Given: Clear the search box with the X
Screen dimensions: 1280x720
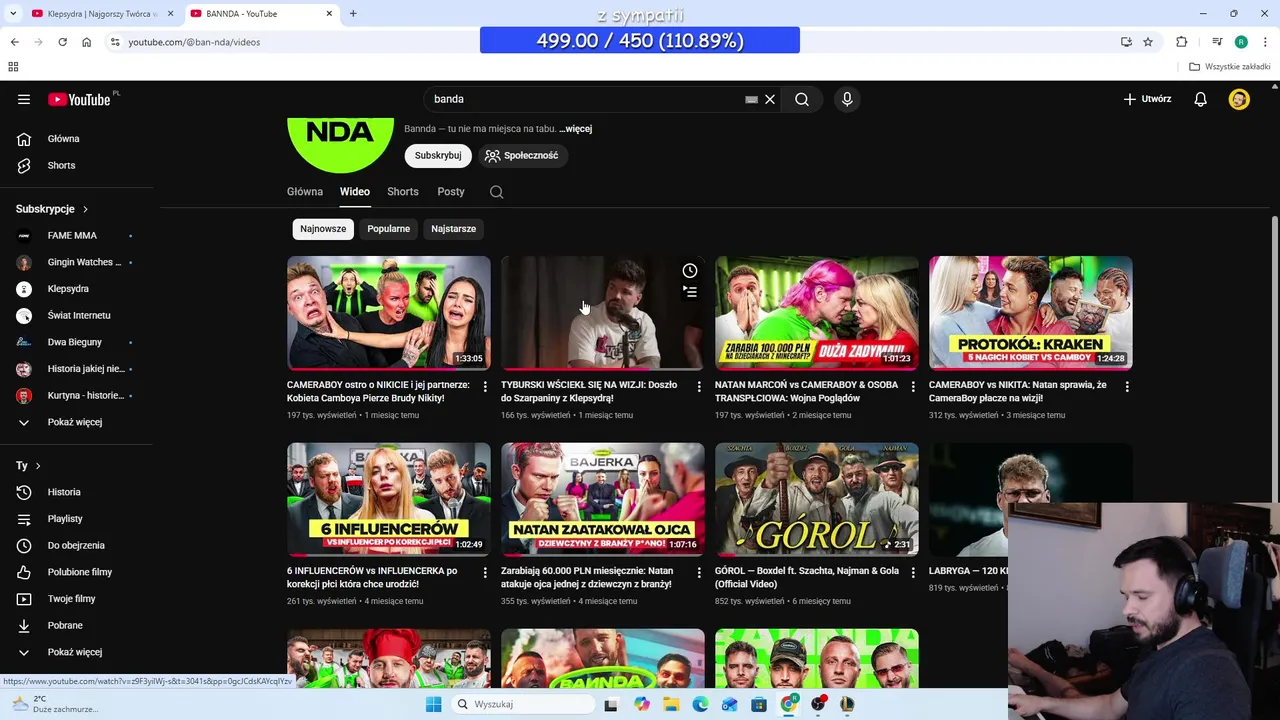Looking at the screenshot, I should (x=770, y=99).
